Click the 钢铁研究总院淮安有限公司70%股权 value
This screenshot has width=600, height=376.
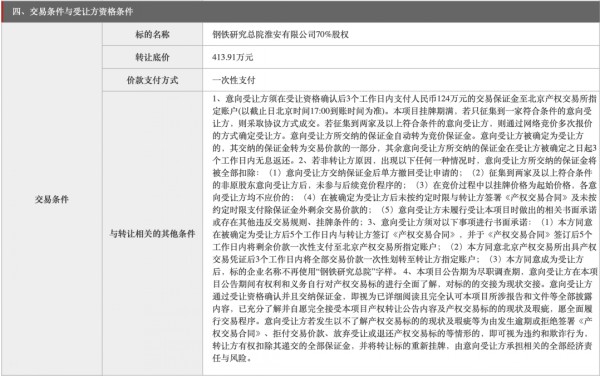pos(280,34)
